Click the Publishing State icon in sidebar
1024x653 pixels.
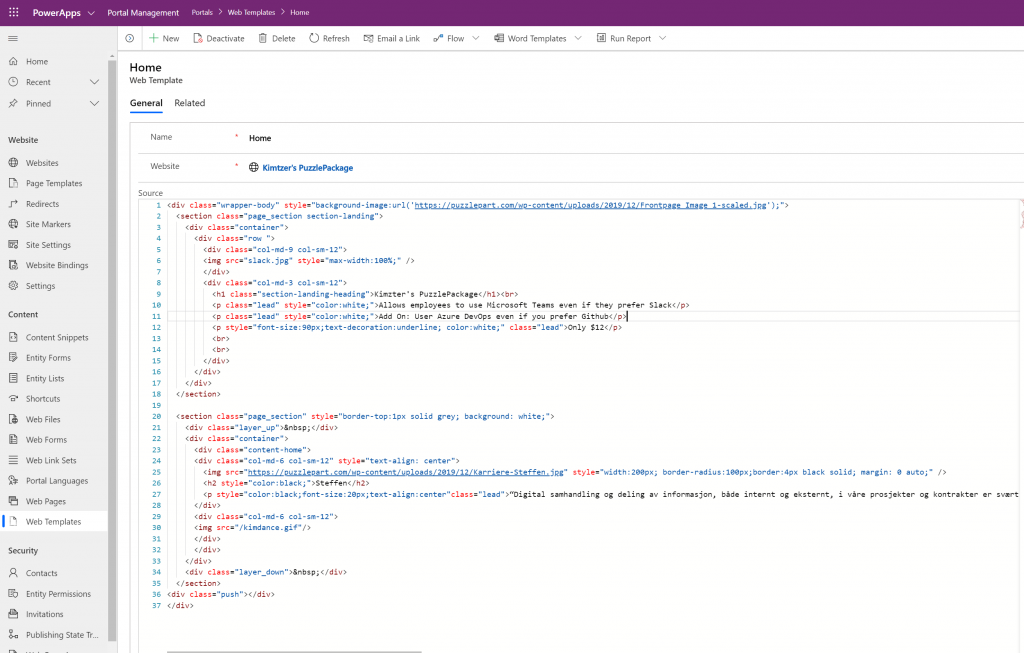tap(13, 635)
